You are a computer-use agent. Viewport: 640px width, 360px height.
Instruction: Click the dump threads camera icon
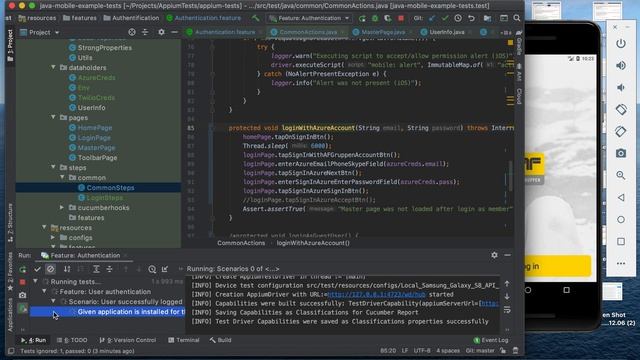[22, 295]
